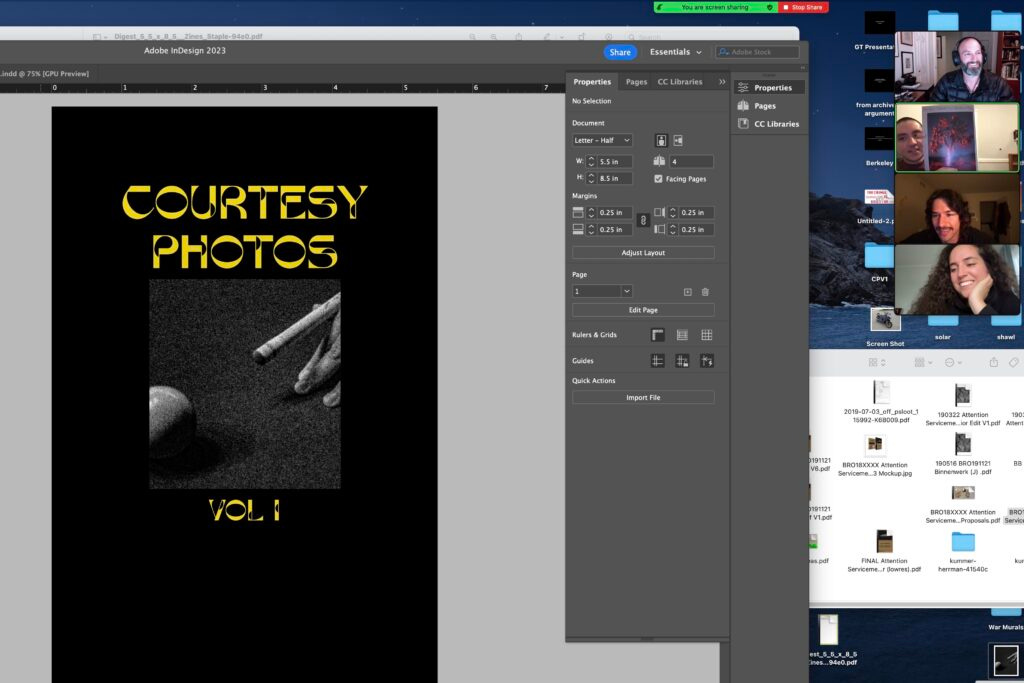
Task: Uncheck Facing Pages checkbox
Action: [x=658, y=178]
